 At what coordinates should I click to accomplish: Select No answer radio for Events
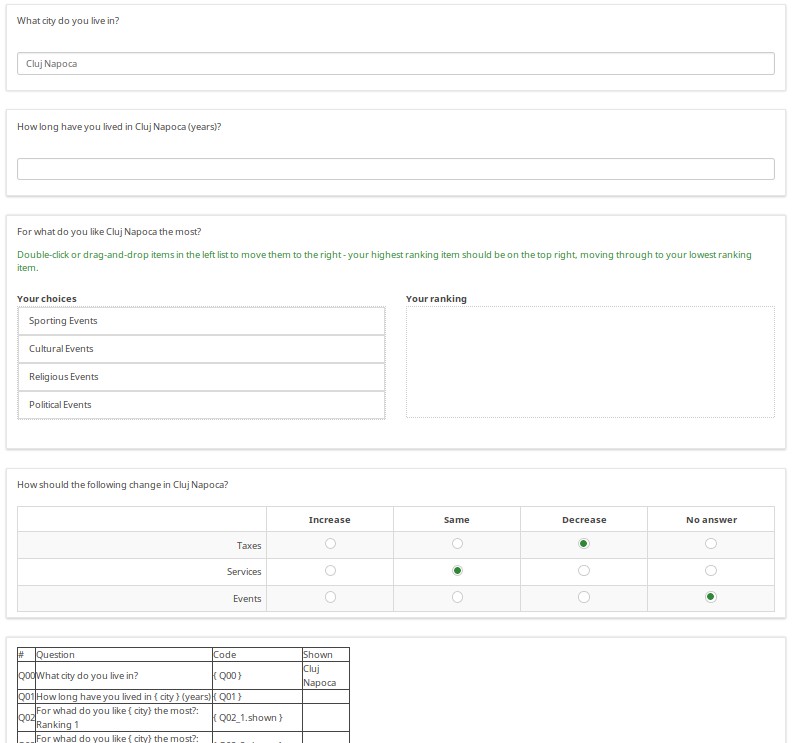click(711, 597)
